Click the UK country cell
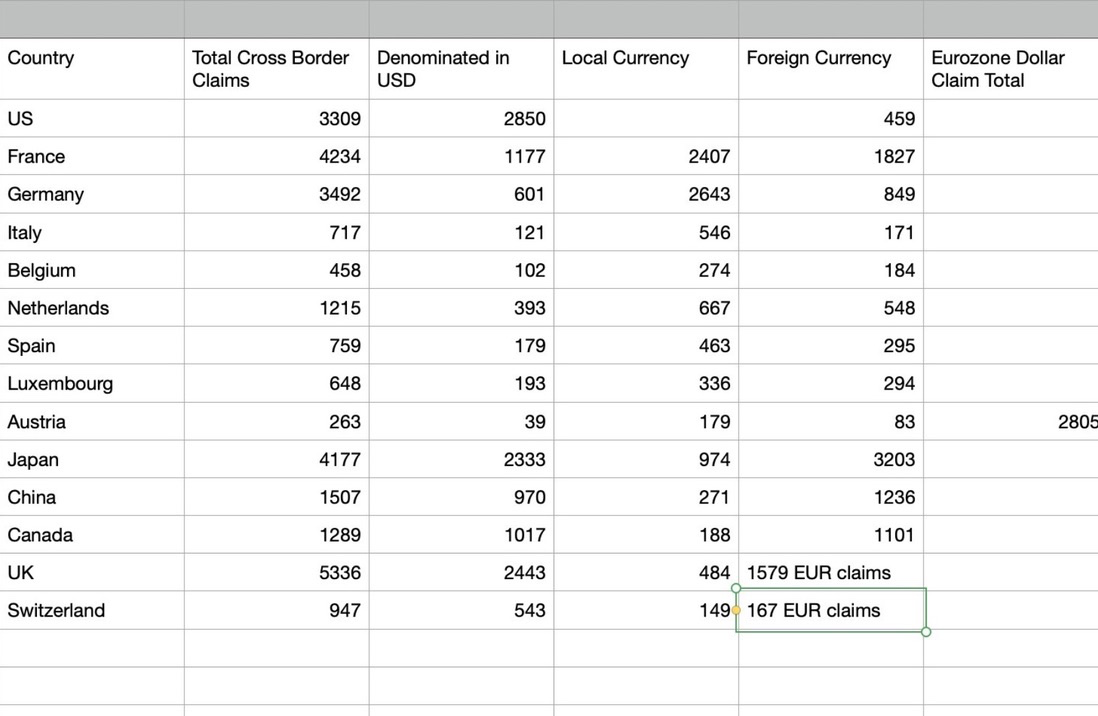Viewport: 1098px width, 716px height. (92, 572)
